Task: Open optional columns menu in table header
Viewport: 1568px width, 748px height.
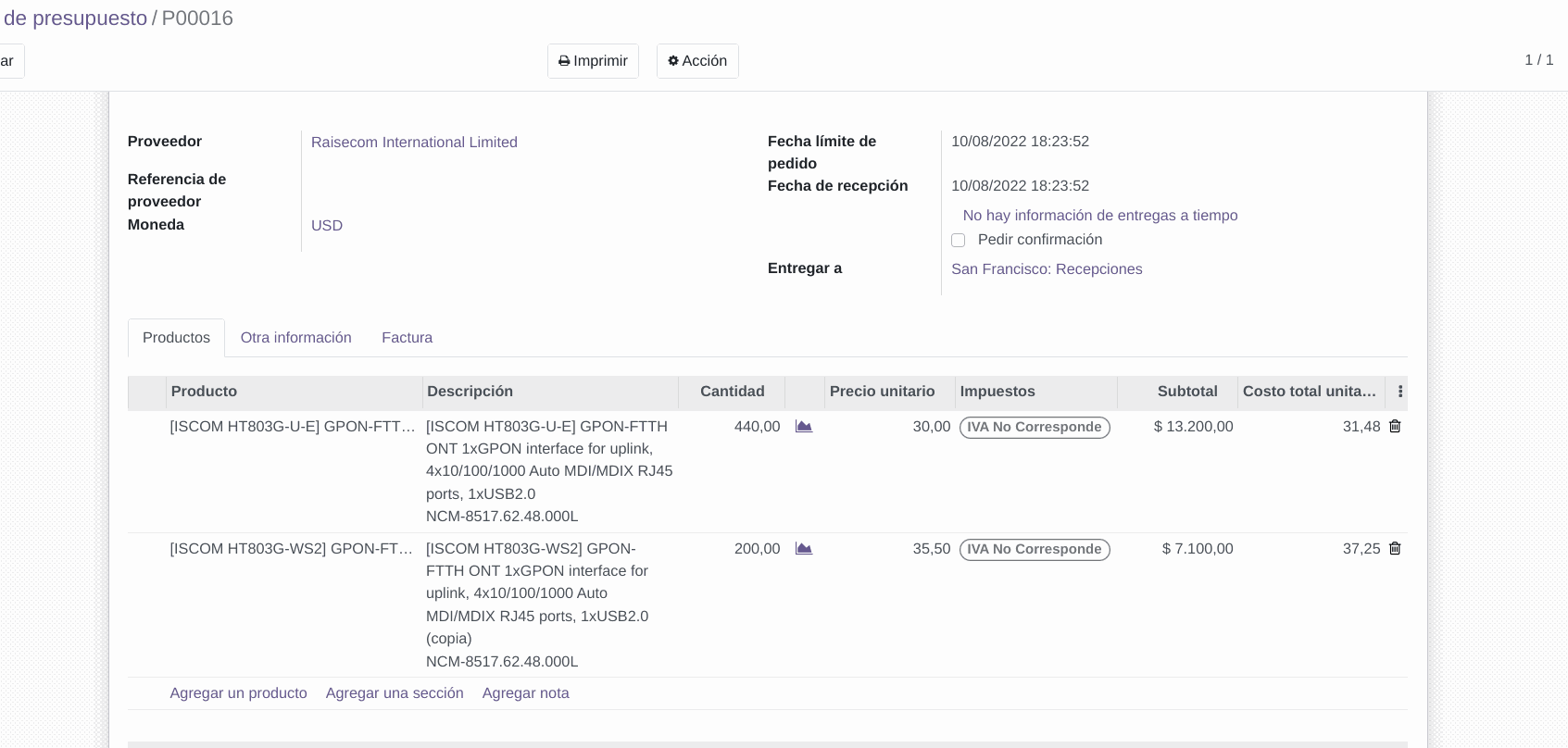Action: (1399, 393)
